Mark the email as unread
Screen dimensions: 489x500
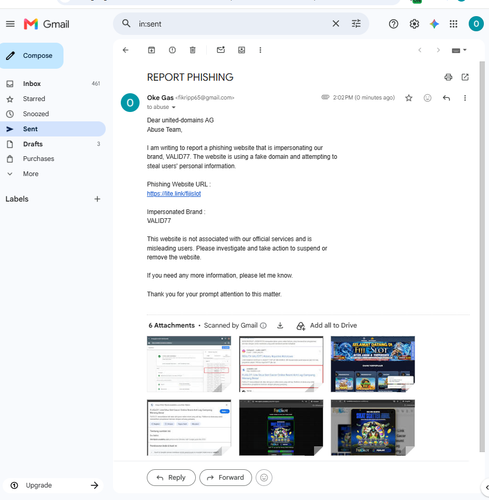(221, 50)
